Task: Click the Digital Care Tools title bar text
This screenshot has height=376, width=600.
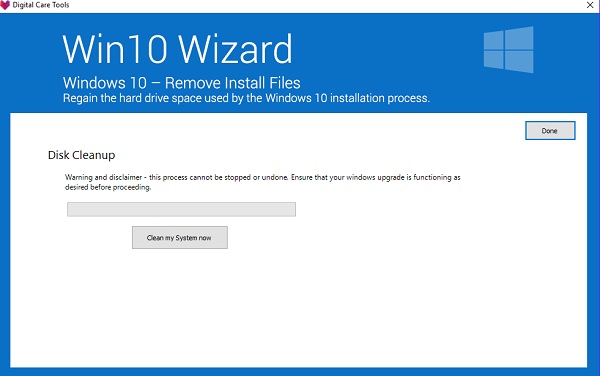Action: 41,5
